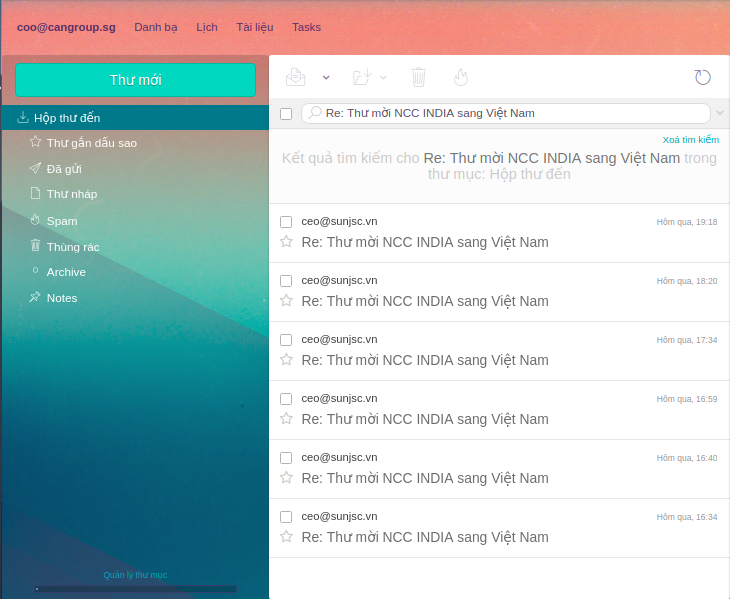Screen dimensions: 730x599
Task: Open the dropdown arrow beside the reply icon
Action: (326, 77)
